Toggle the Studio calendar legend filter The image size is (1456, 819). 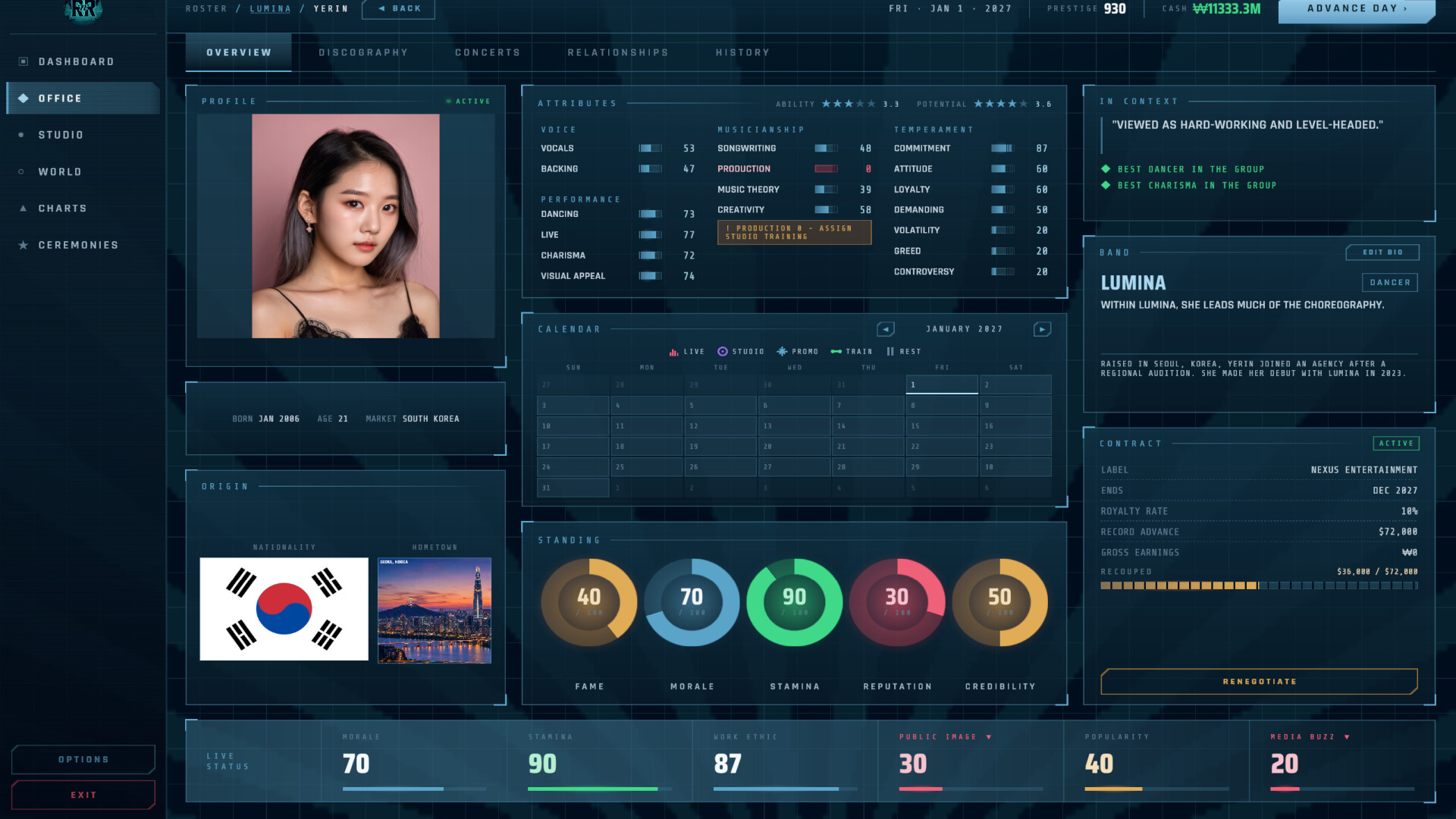point(741,352)
